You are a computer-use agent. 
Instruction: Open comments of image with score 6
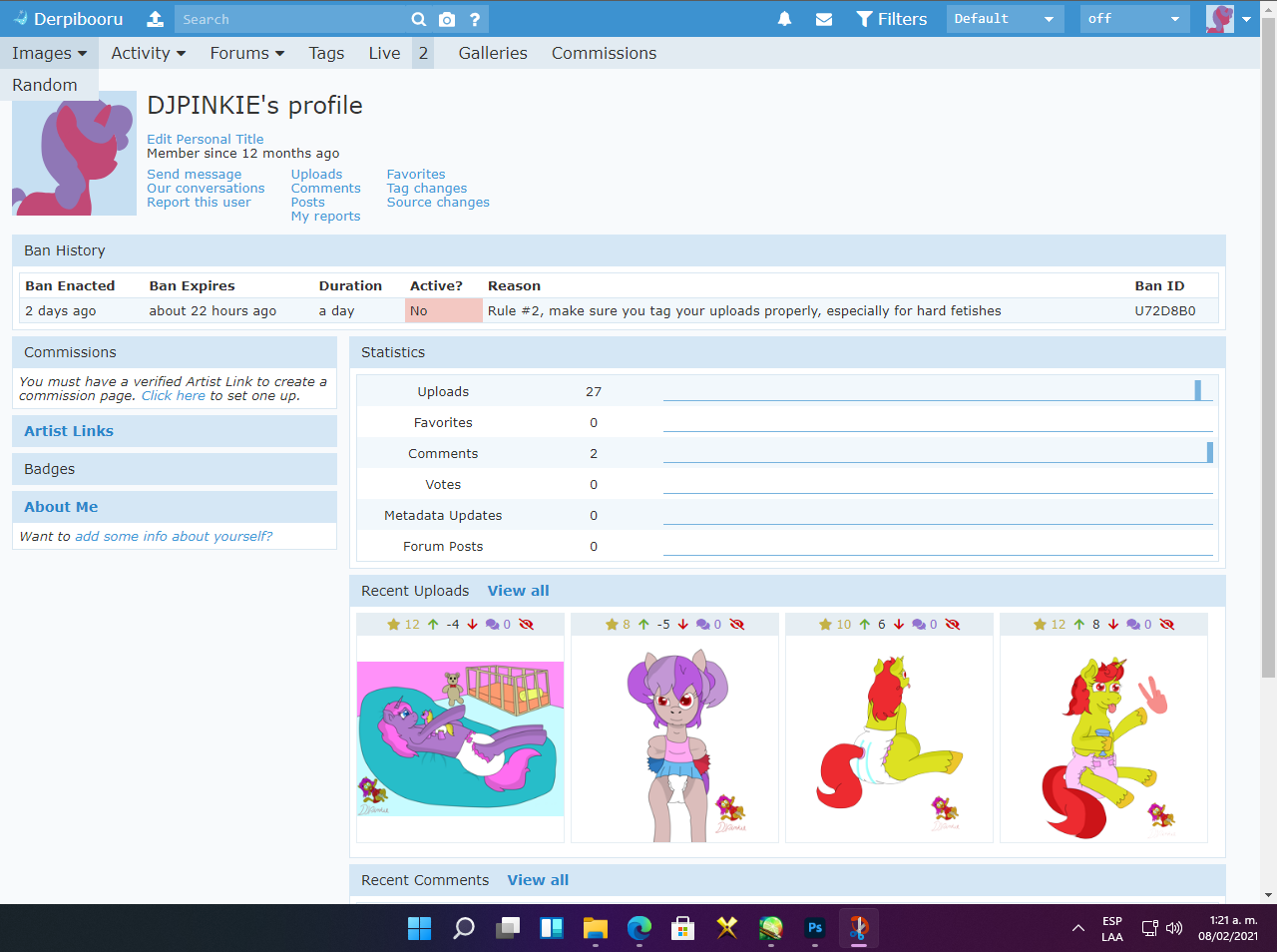[x=925, y=625]
